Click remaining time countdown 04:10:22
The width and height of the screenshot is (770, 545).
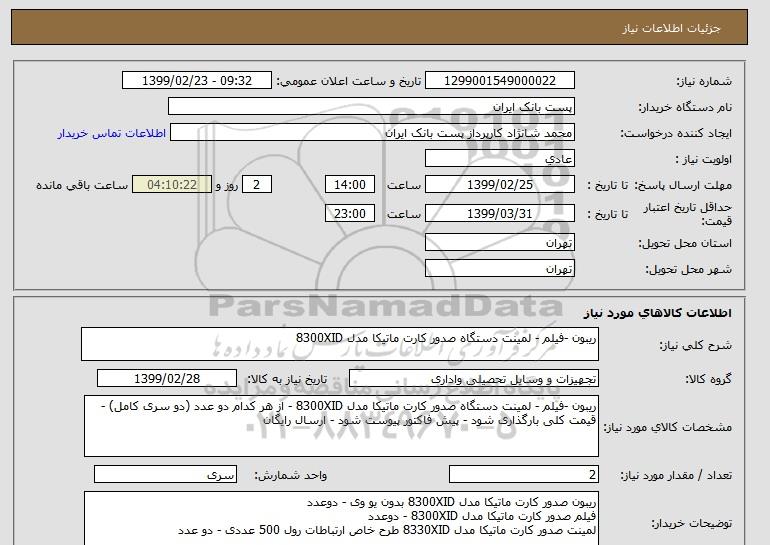point(172,185)
